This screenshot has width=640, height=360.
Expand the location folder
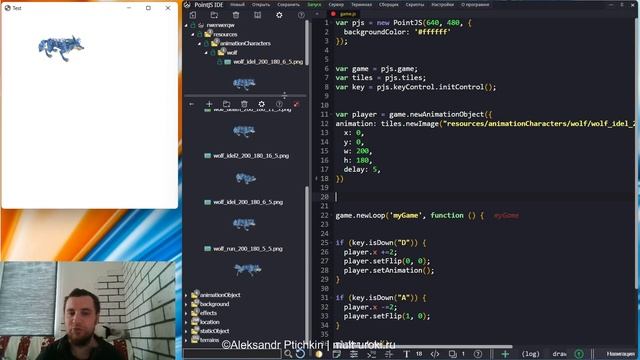click(187, 322)
